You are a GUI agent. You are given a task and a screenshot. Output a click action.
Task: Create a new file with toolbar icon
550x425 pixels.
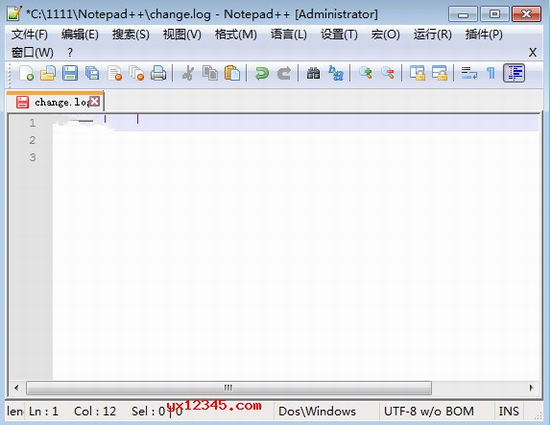[26, 73]
